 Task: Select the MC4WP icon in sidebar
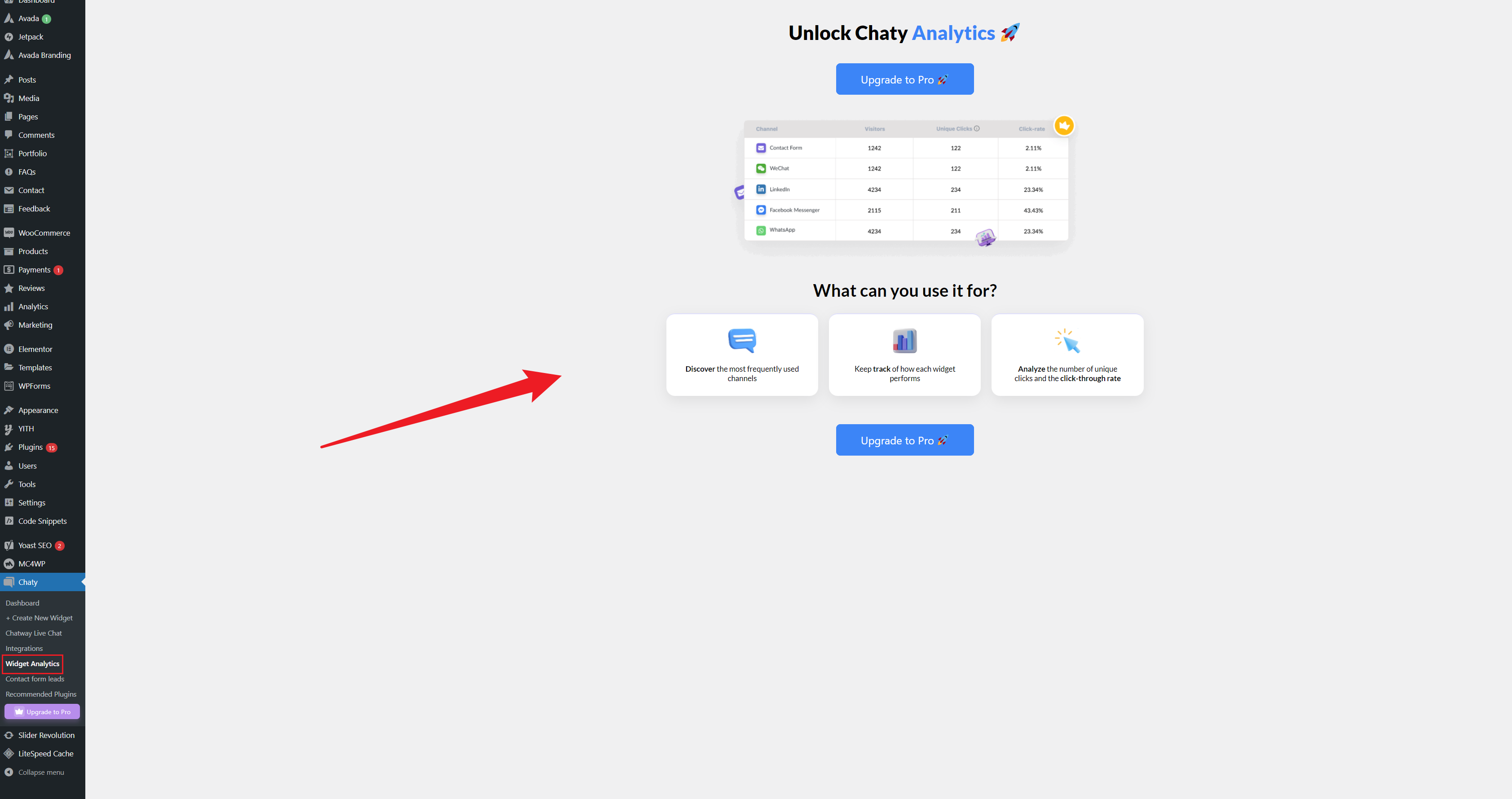point(8,564)
